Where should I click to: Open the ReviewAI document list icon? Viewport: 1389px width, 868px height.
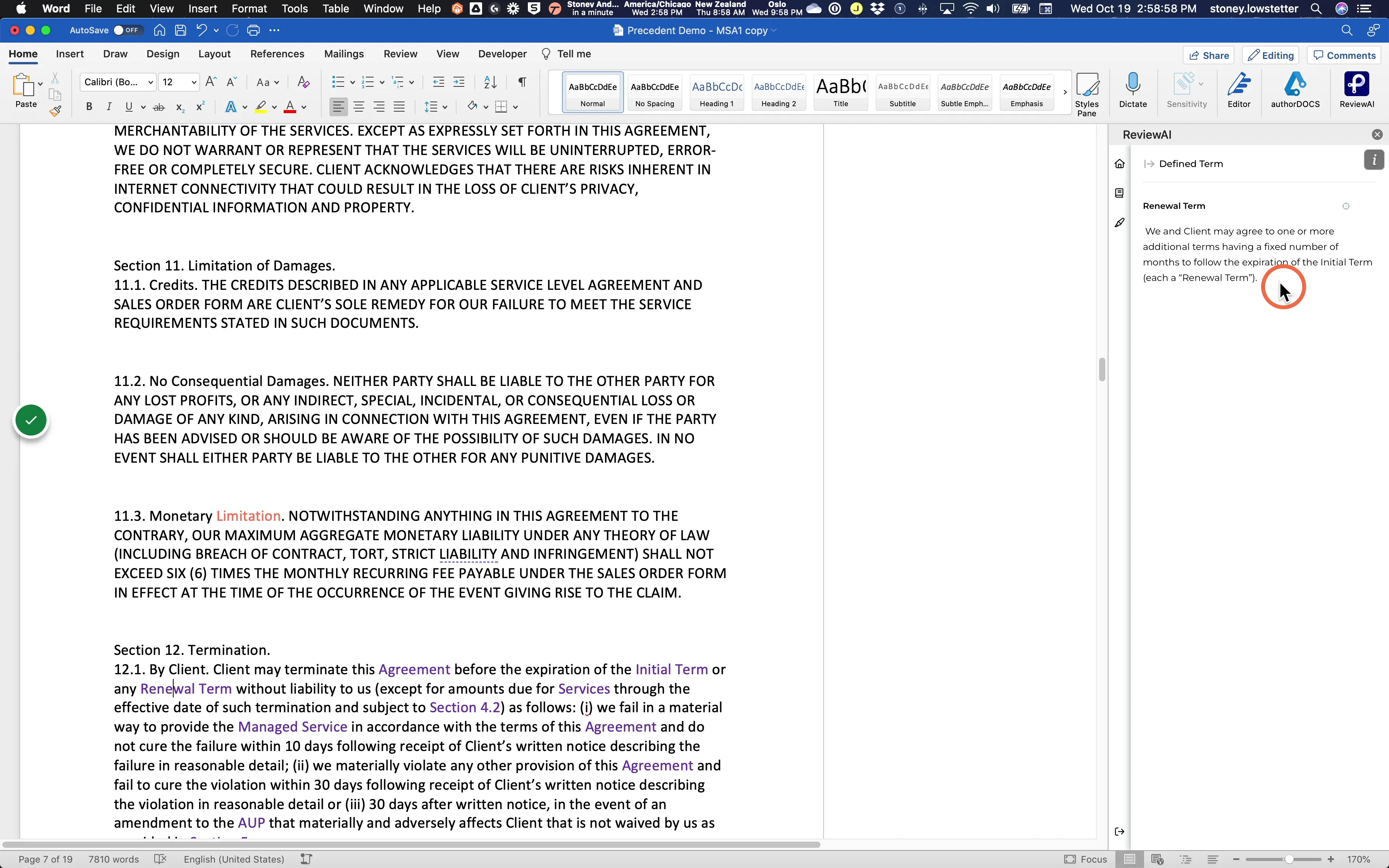[1120, 193]
